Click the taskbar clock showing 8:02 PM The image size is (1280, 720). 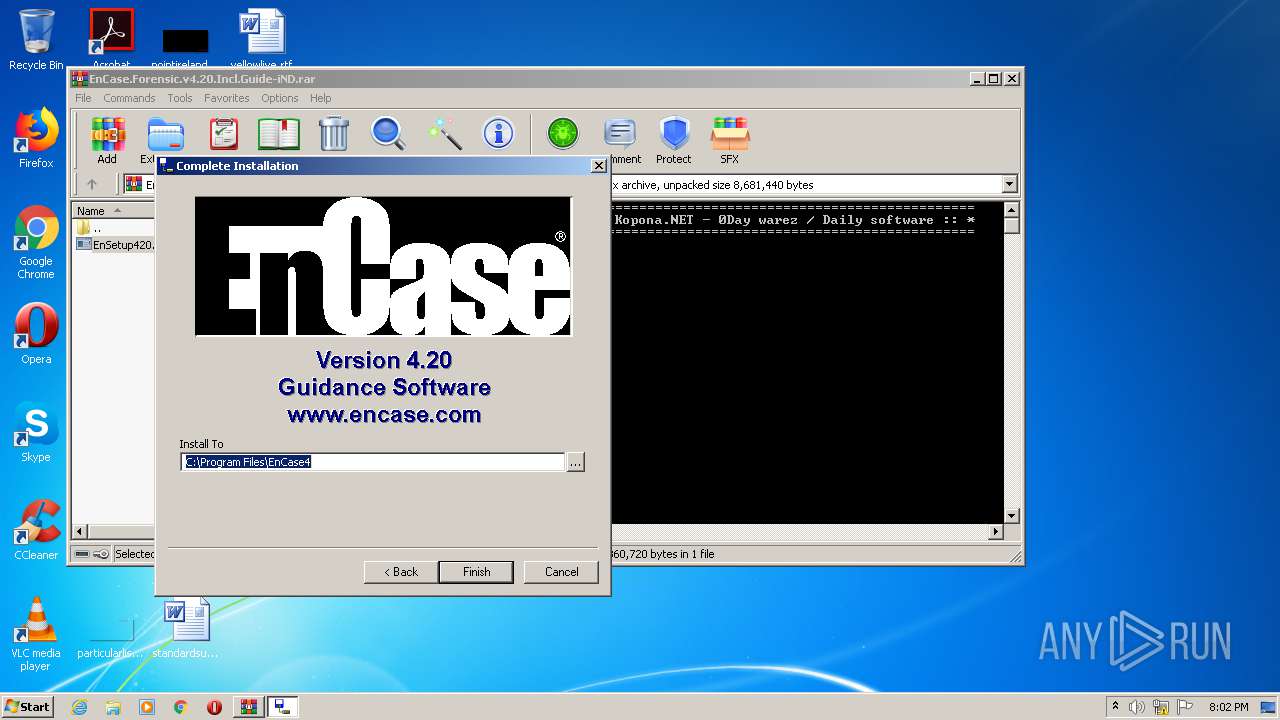pyautogui.click(x=1228, y=707)
